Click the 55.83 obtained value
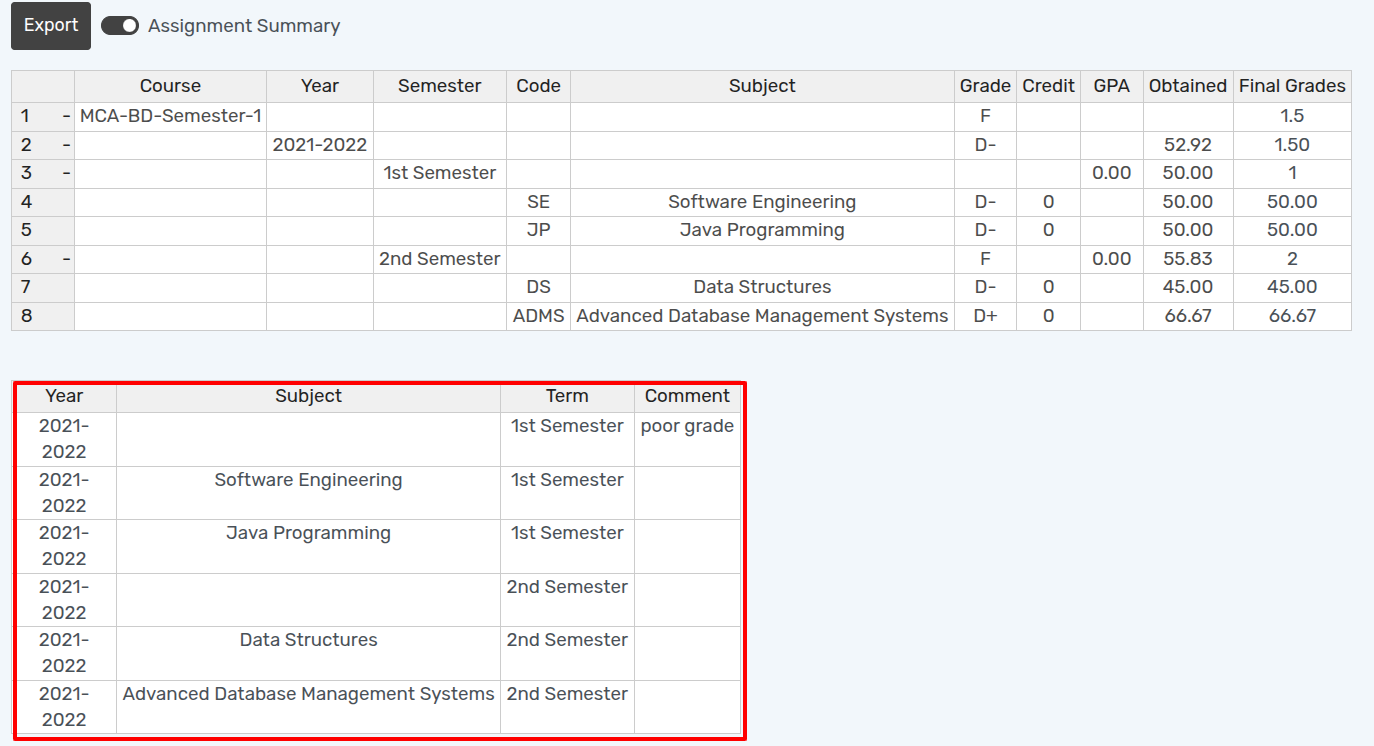Viewport: 1374px width, 746px height. 1188,259
